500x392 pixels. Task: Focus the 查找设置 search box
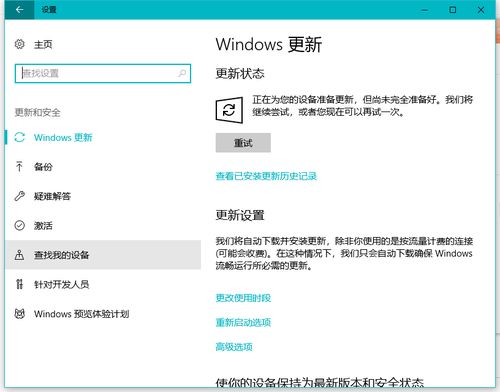(103, 73)
